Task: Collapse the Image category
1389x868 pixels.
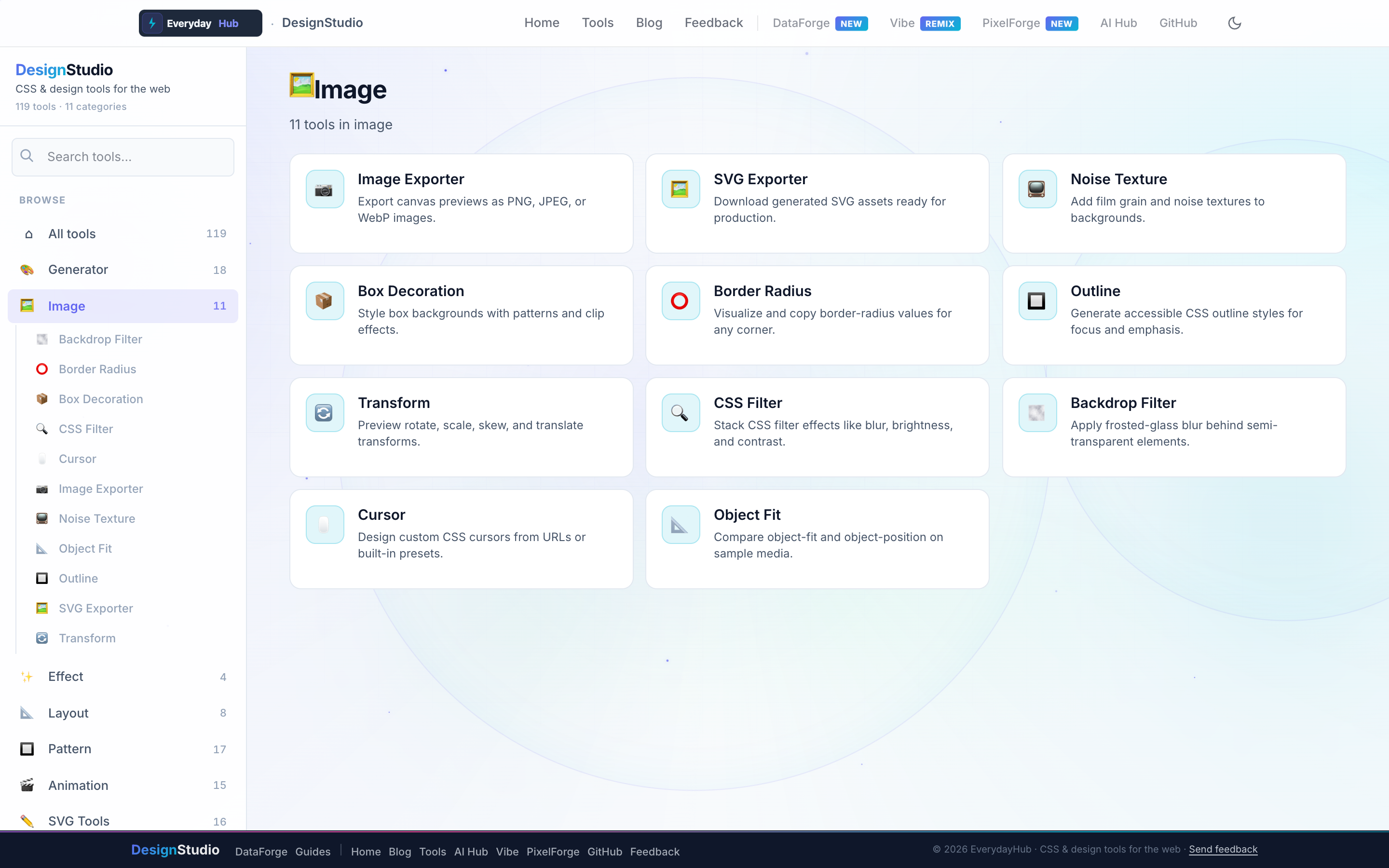Action: (123, 306)
